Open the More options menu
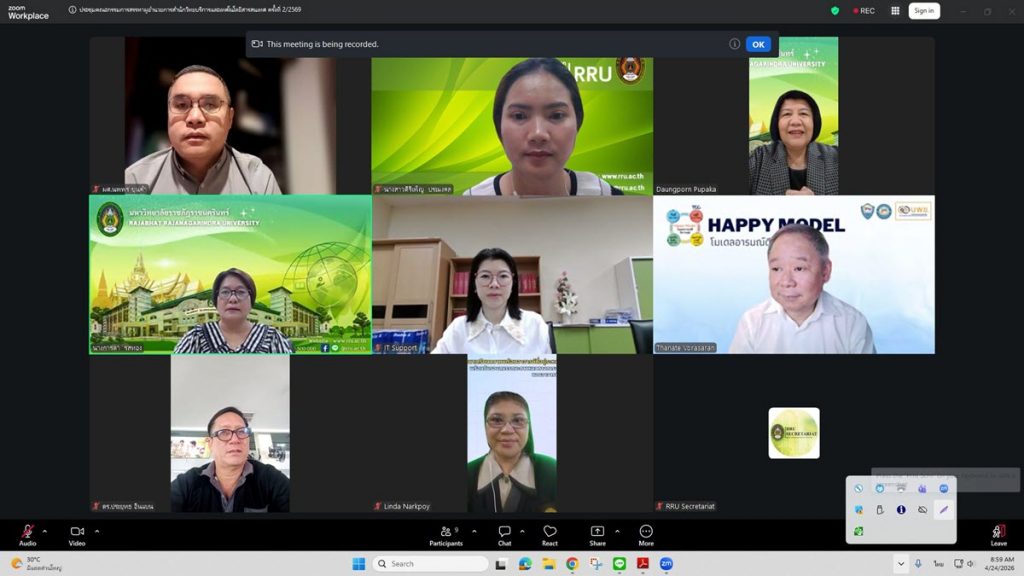This screenshot has height=576, width=1024. click(x=646, y=532)
